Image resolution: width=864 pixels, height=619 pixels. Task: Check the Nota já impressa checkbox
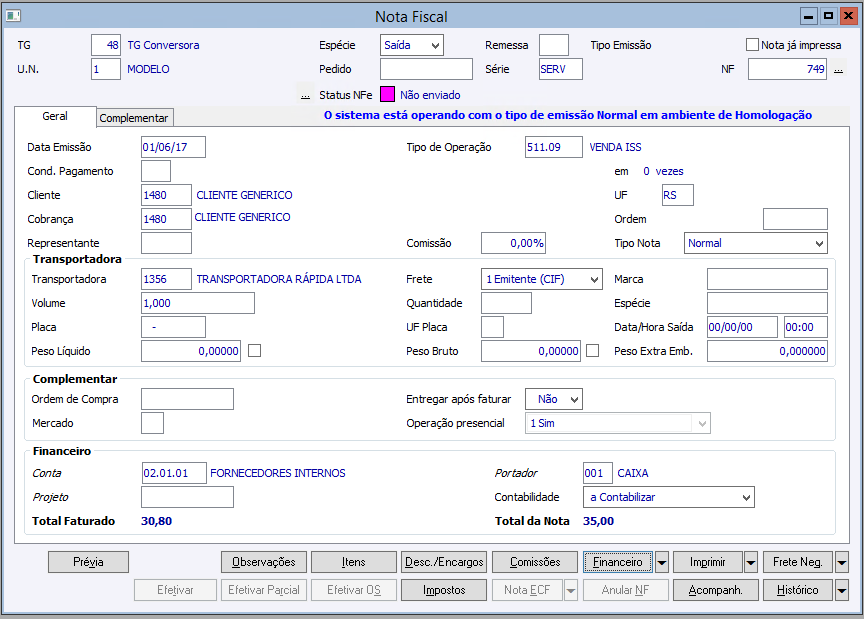[752, 45]
